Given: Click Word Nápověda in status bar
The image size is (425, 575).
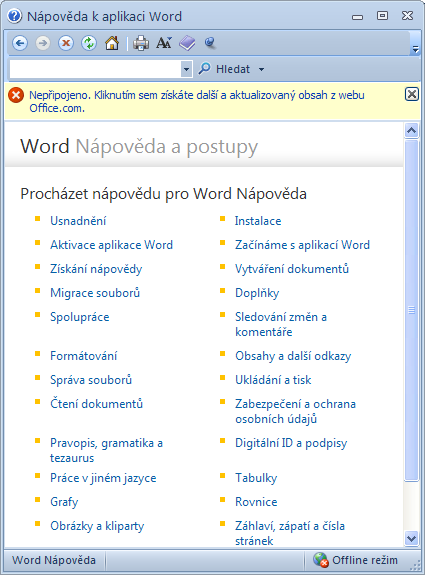Looking at the screenshot, I should tap(54, 560).
